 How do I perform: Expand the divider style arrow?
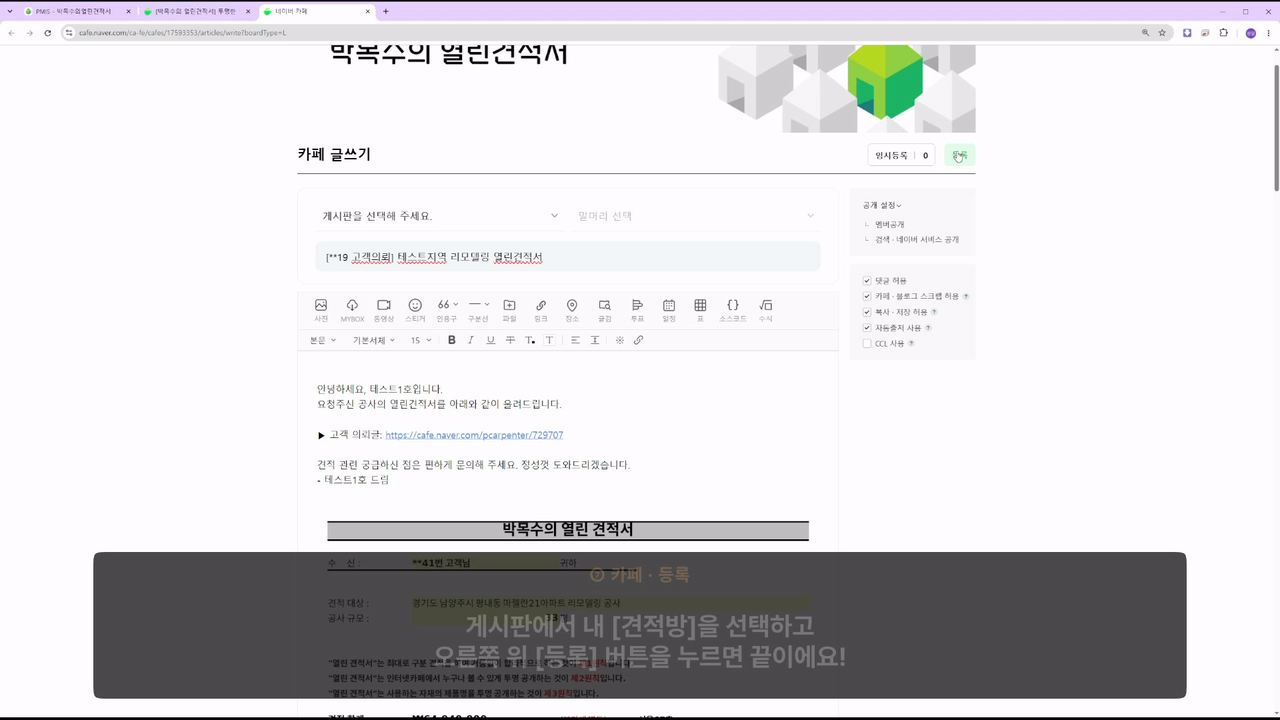[x=487, y=304]
